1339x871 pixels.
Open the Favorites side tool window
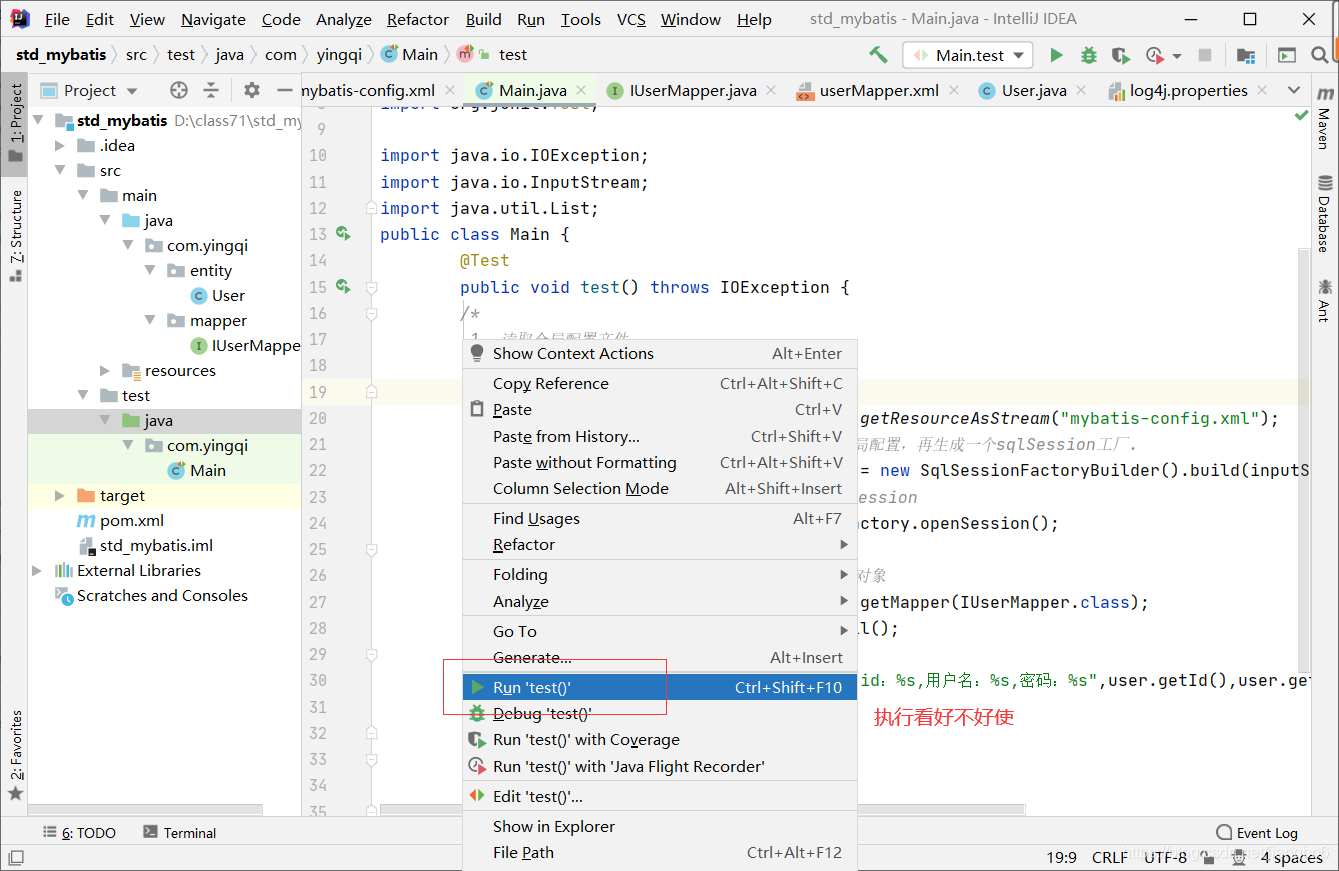point(15,755)
